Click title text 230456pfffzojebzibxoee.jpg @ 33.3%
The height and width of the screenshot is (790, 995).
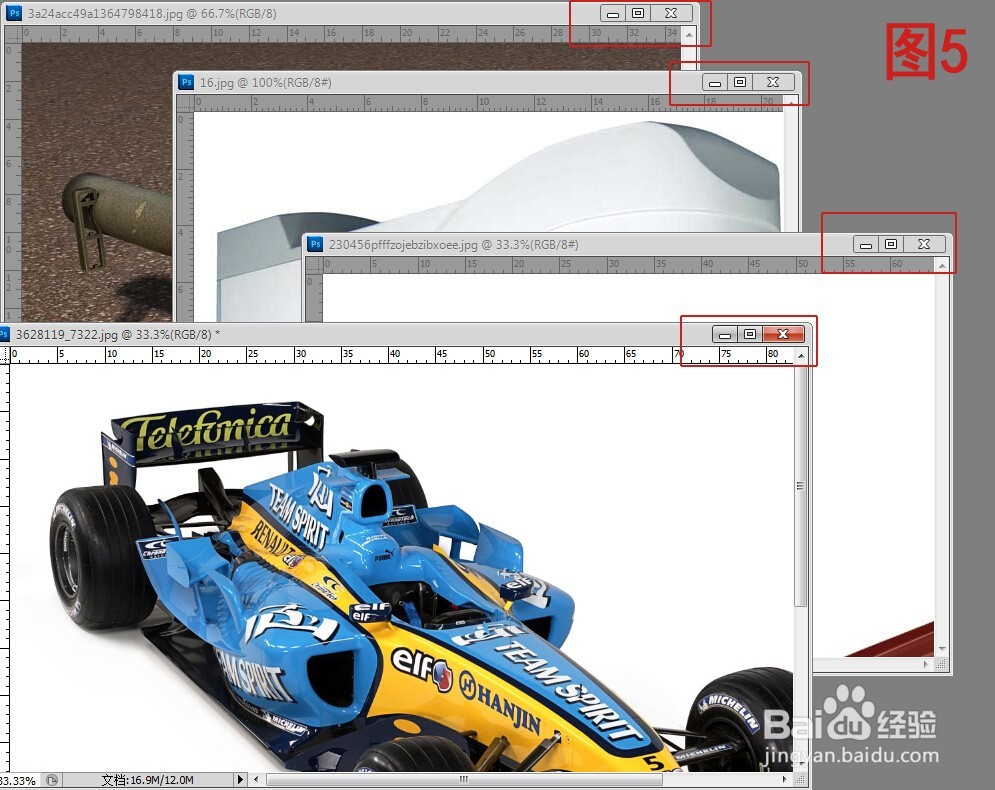(x=429, y=244)
